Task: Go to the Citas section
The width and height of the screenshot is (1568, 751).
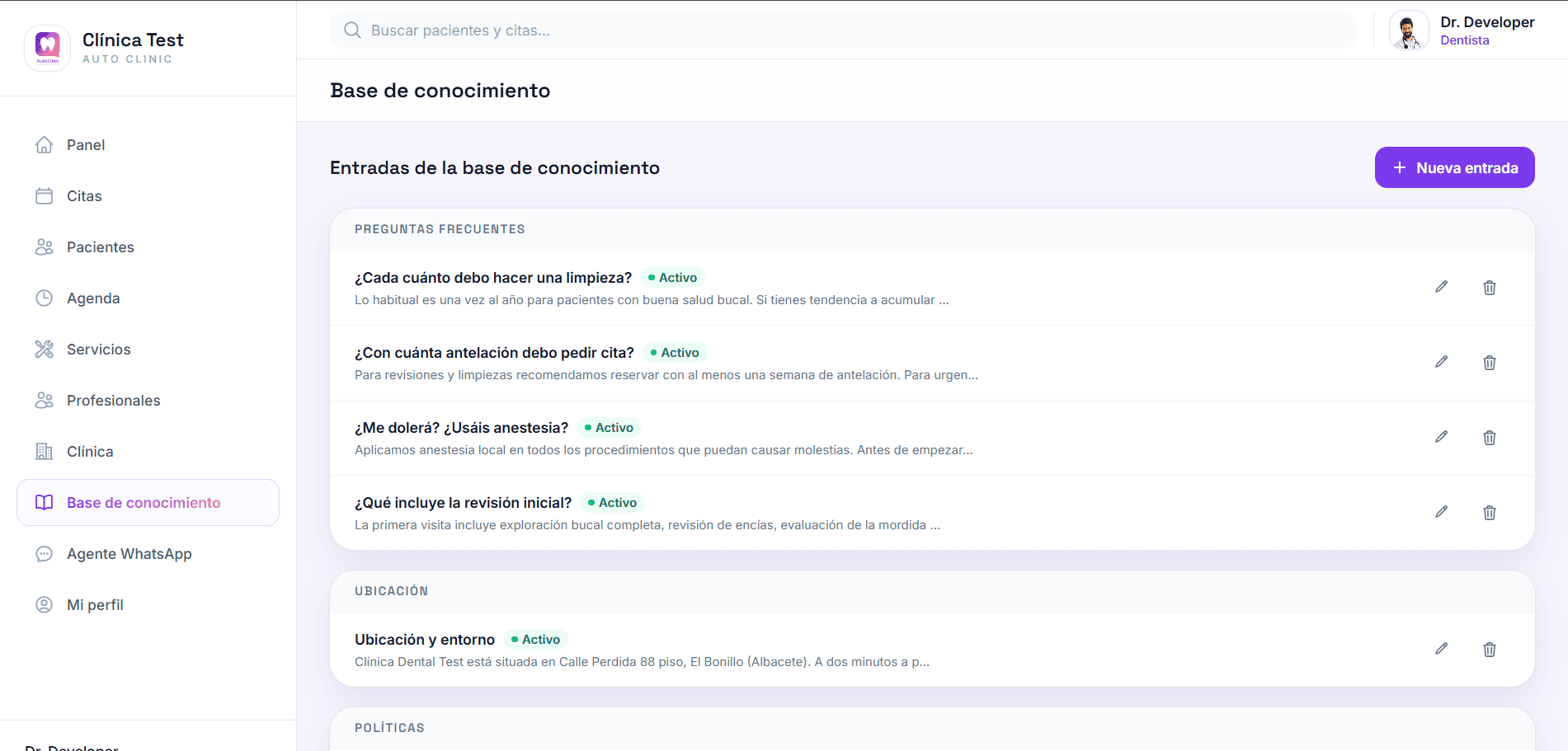Action: [x=148, y=196]
